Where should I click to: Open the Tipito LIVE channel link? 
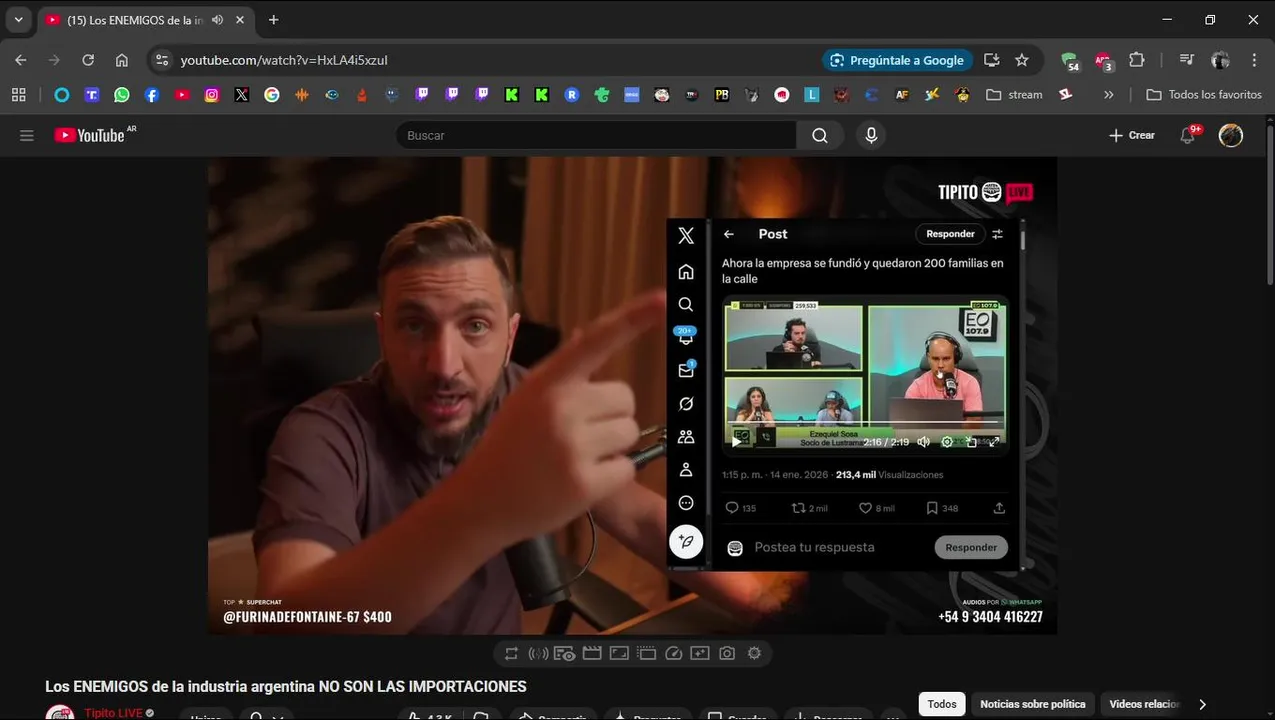click(x=113, y=713)
